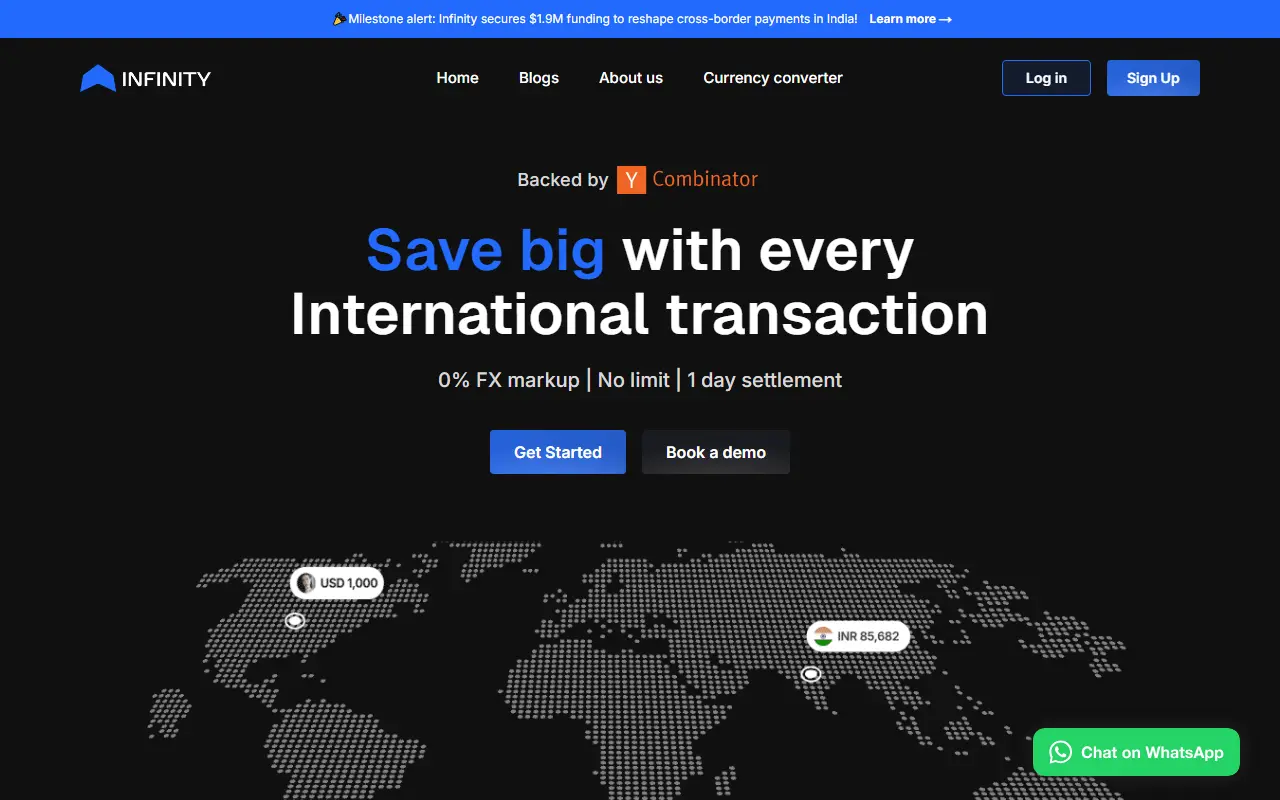Open the Currency converter page
Screen dimensions: 1280x800
(773, 78)
